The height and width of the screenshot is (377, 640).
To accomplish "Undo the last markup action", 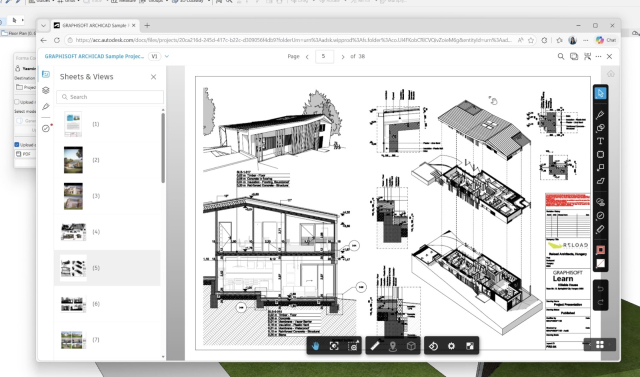I will (x=600, y=289).
